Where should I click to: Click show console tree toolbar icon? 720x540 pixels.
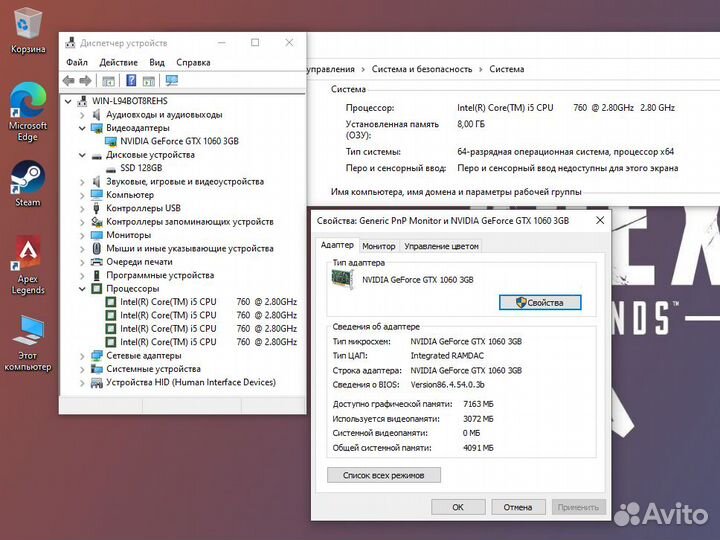[108, 81]
